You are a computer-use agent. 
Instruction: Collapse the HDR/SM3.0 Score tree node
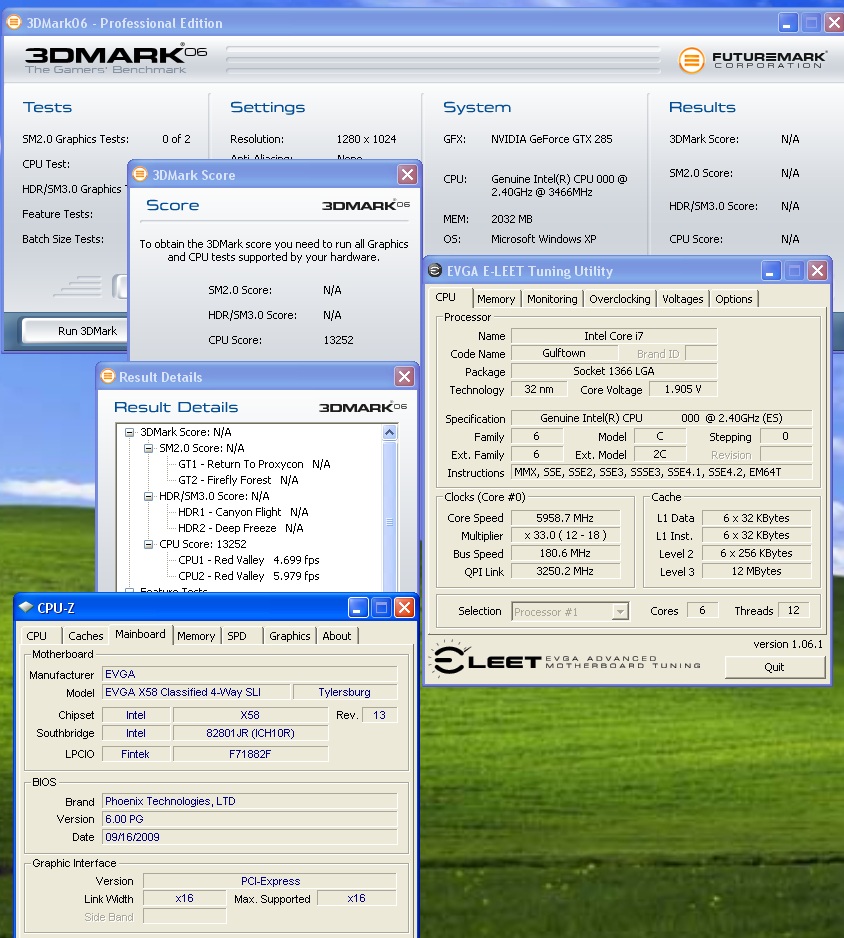click(x=148, y=496)
